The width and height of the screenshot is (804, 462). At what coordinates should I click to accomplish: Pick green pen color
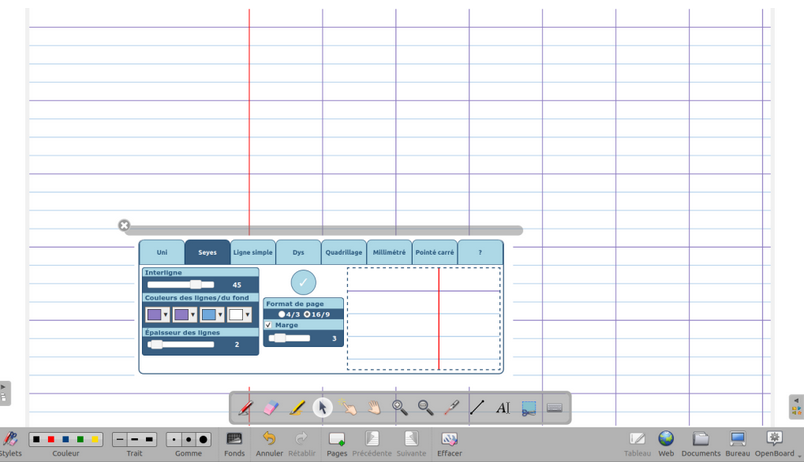pos(81,439)
